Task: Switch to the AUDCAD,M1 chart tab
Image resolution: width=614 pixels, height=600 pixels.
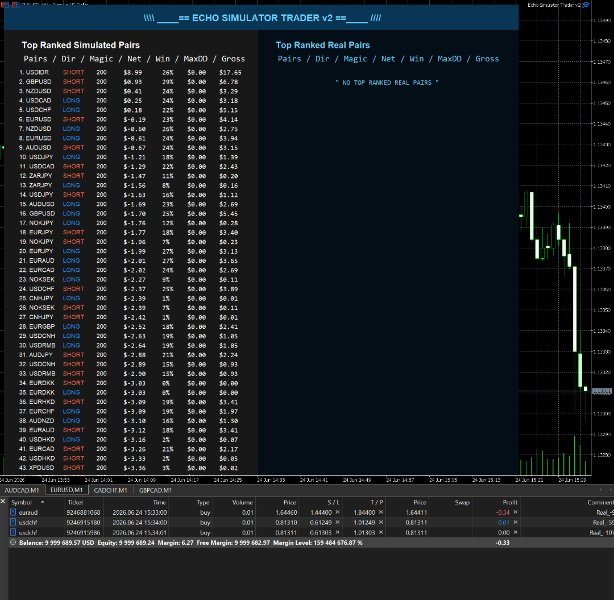Action: coord(22,490)
